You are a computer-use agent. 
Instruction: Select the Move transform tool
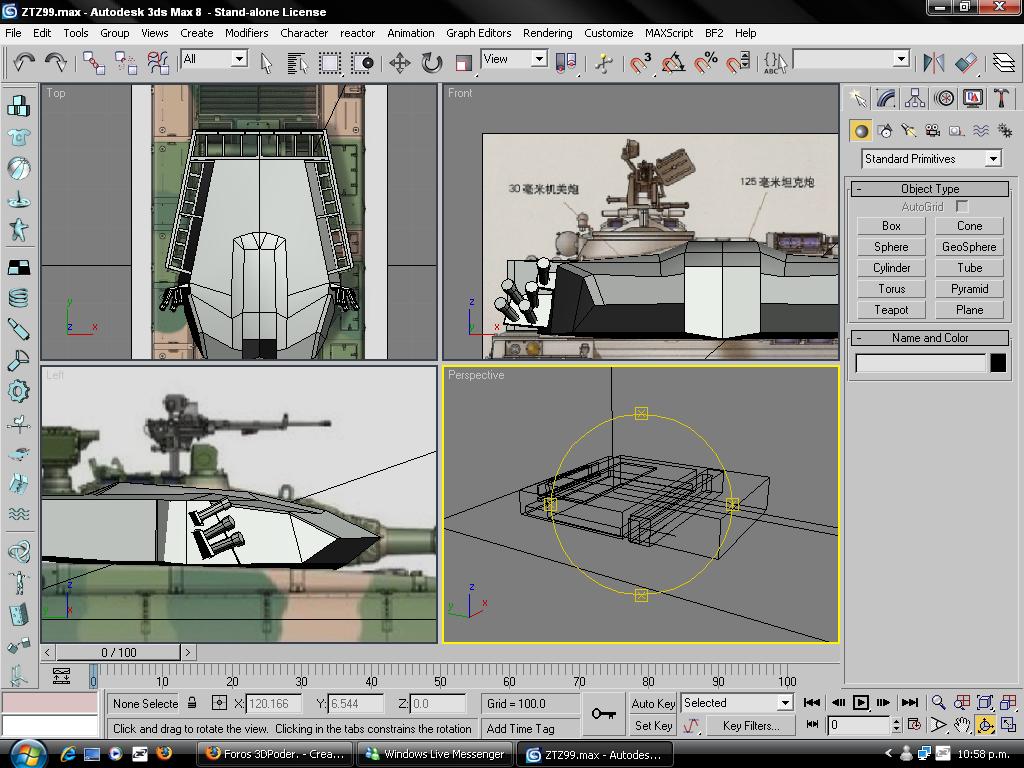tap(399, 63)
